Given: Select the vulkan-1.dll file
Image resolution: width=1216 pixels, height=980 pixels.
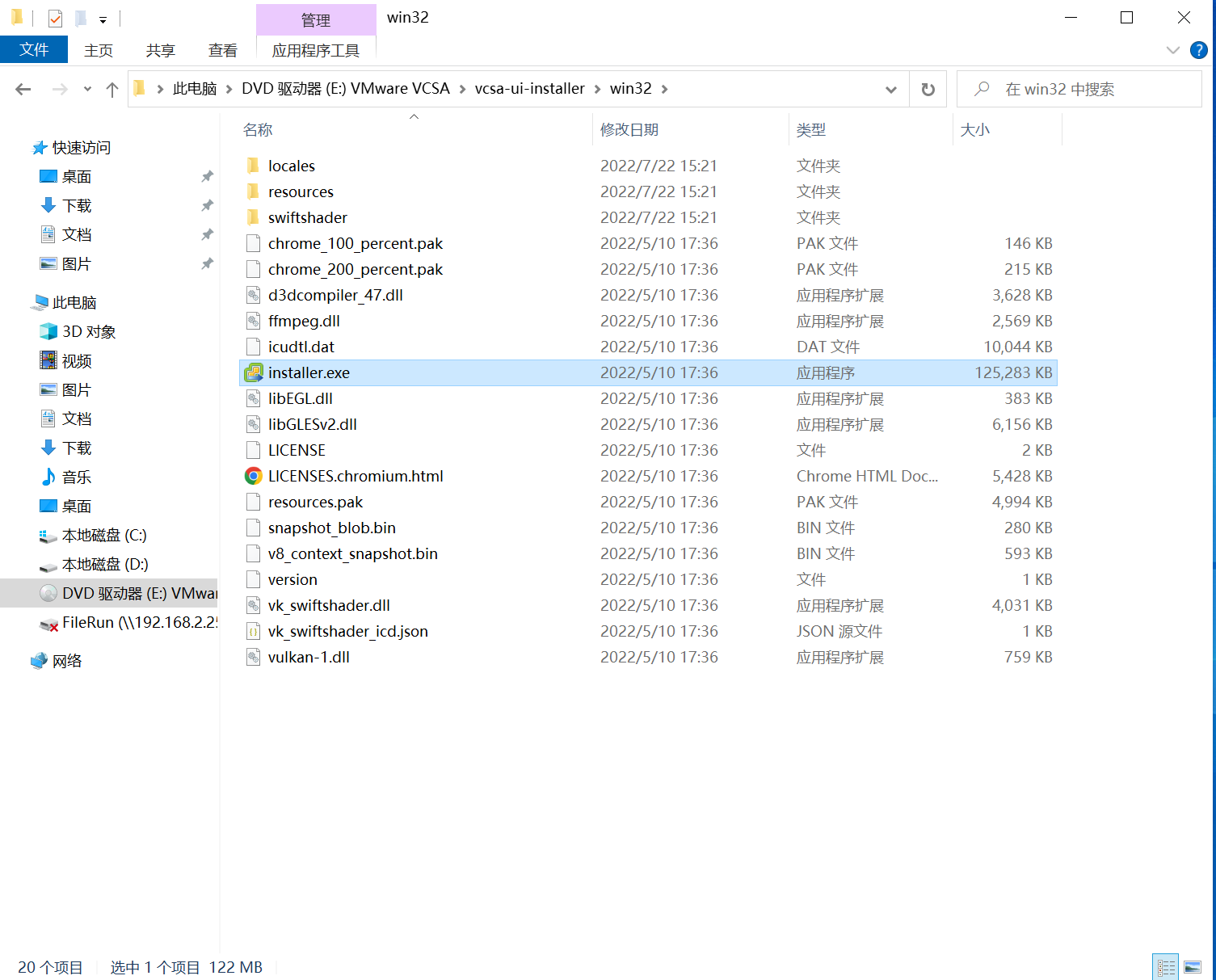Looking at the screenshot, I should (x=649, y=657).
